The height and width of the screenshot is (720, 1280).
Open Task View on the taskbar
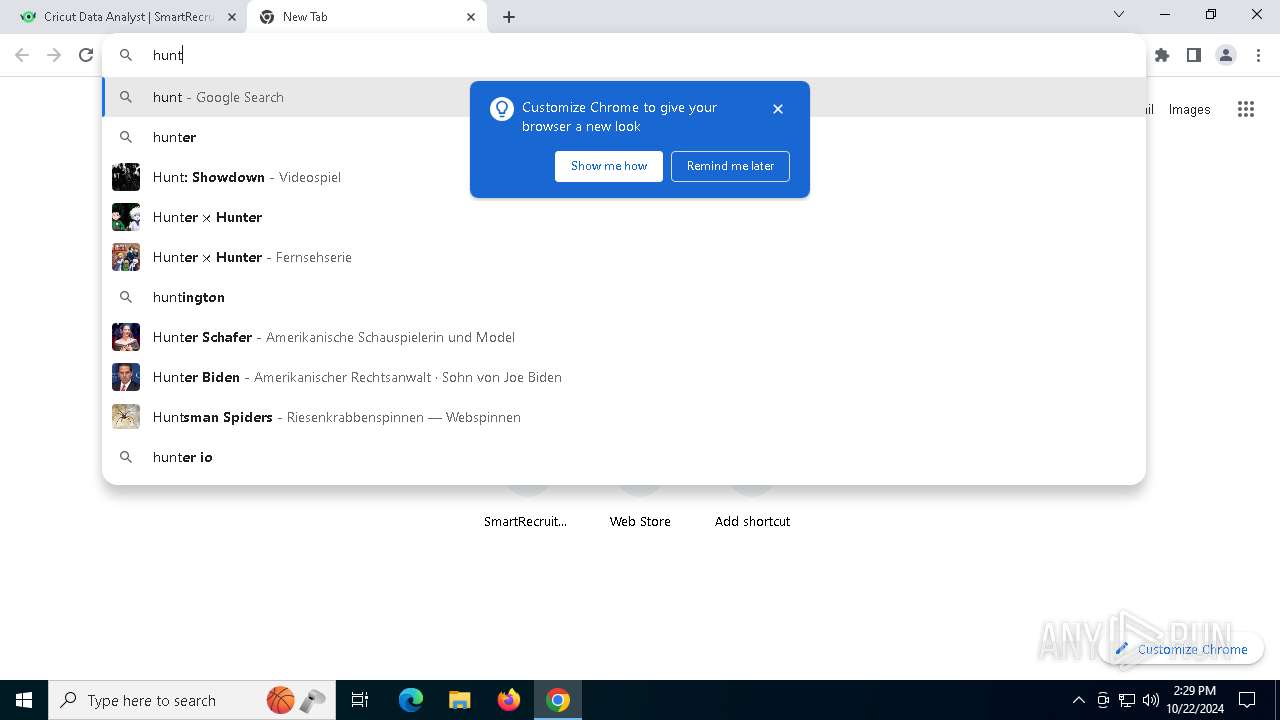point(360,700)
